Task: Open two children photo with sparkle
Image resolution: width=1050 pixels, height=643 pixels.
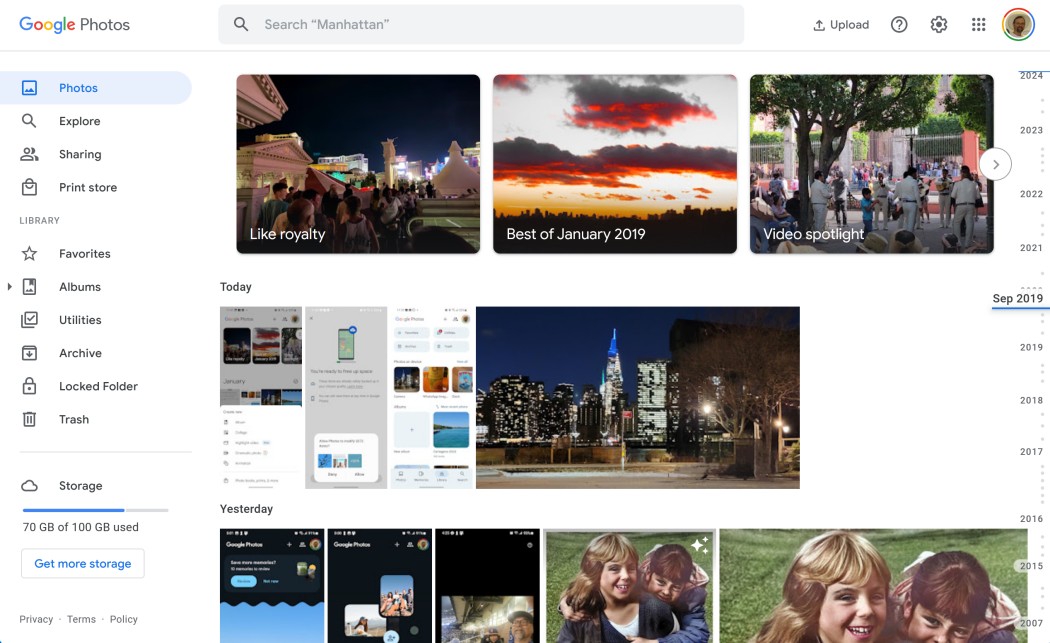Action: coord(629,586)
